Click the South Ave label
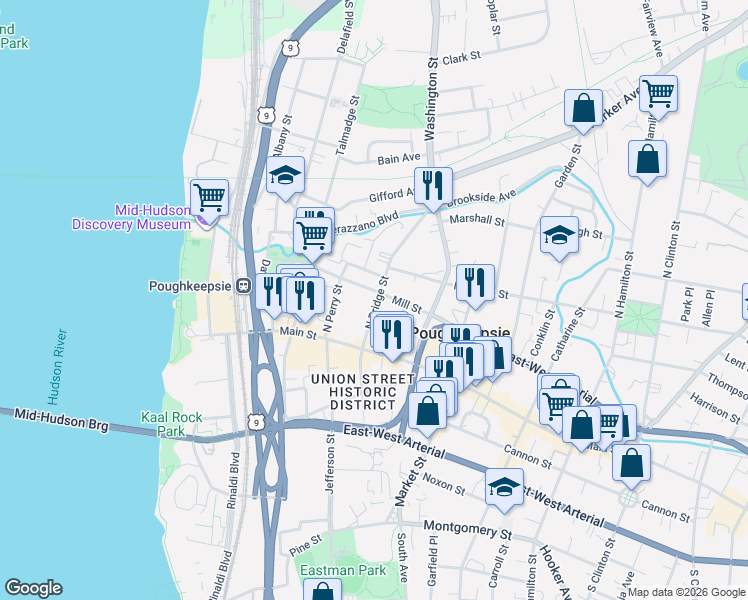Image resolution: width=748 pixels, height=600 pixels. pyautogui.click(x=402, y=558)
